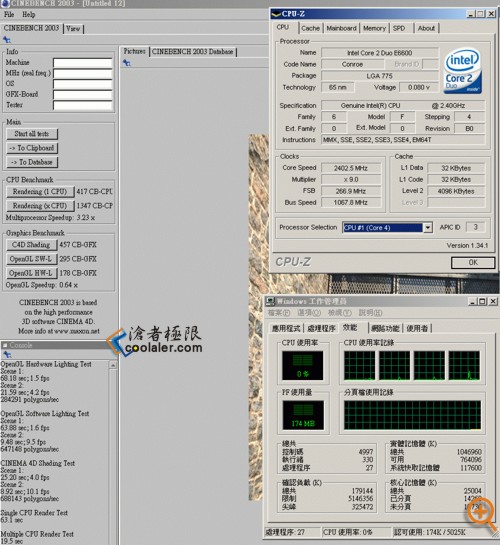This screenshot has height=545, width=500.
Task: Switch to 網路功能 tab in Task Manager
Action: pos(385,328)
